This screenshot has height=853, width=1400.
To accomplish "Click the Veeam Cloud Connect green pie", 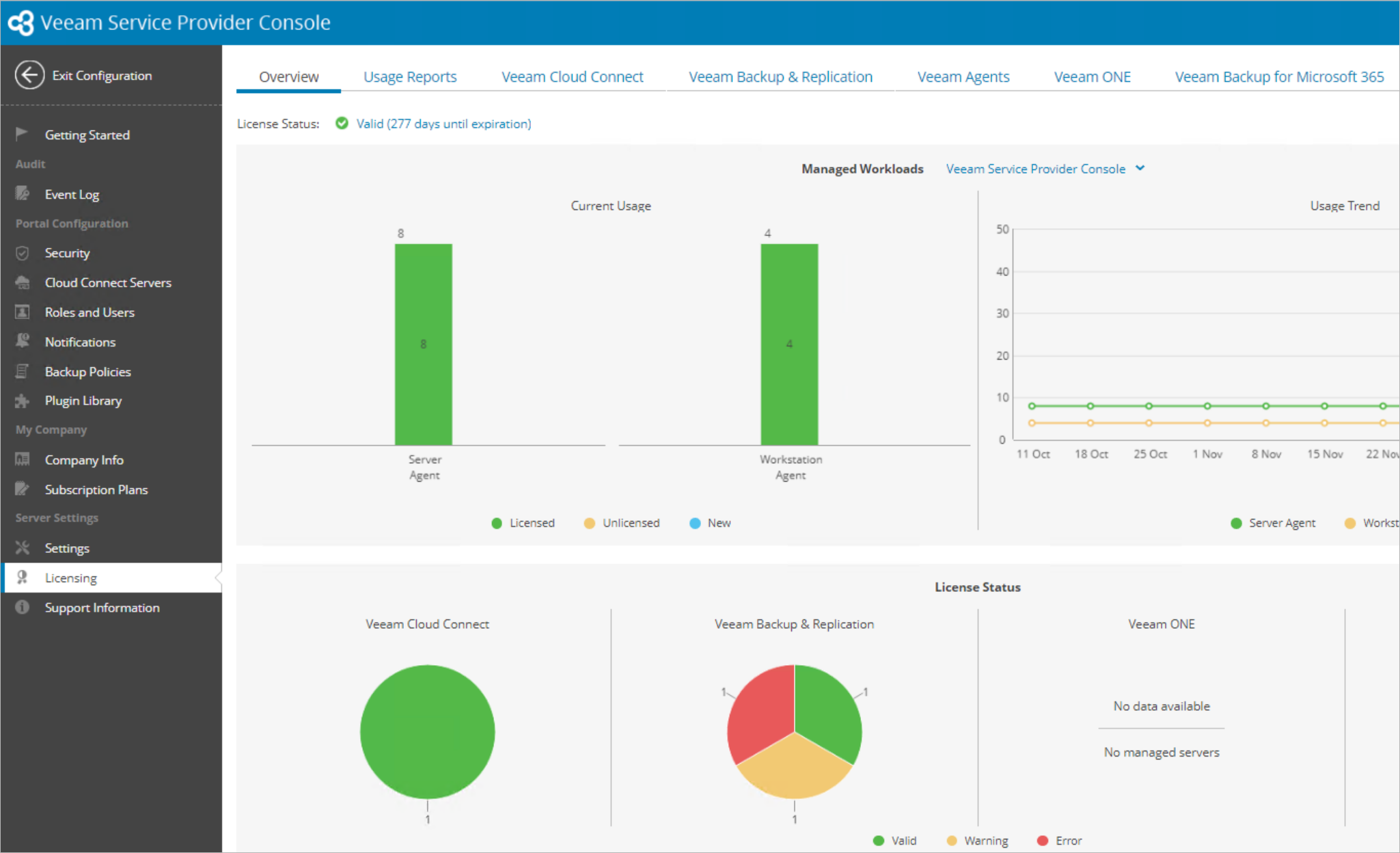I will point(427,731).
